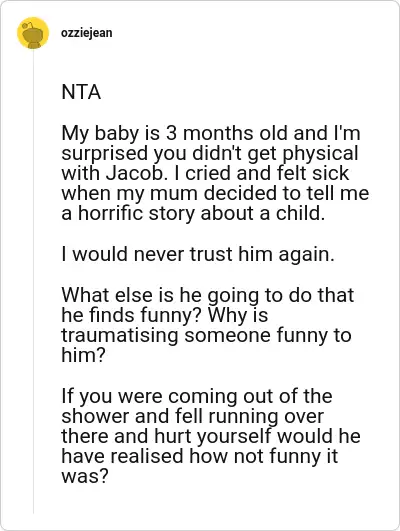
Task: Click the line "surprised you didn't get physical"
Action: [210, 153]
